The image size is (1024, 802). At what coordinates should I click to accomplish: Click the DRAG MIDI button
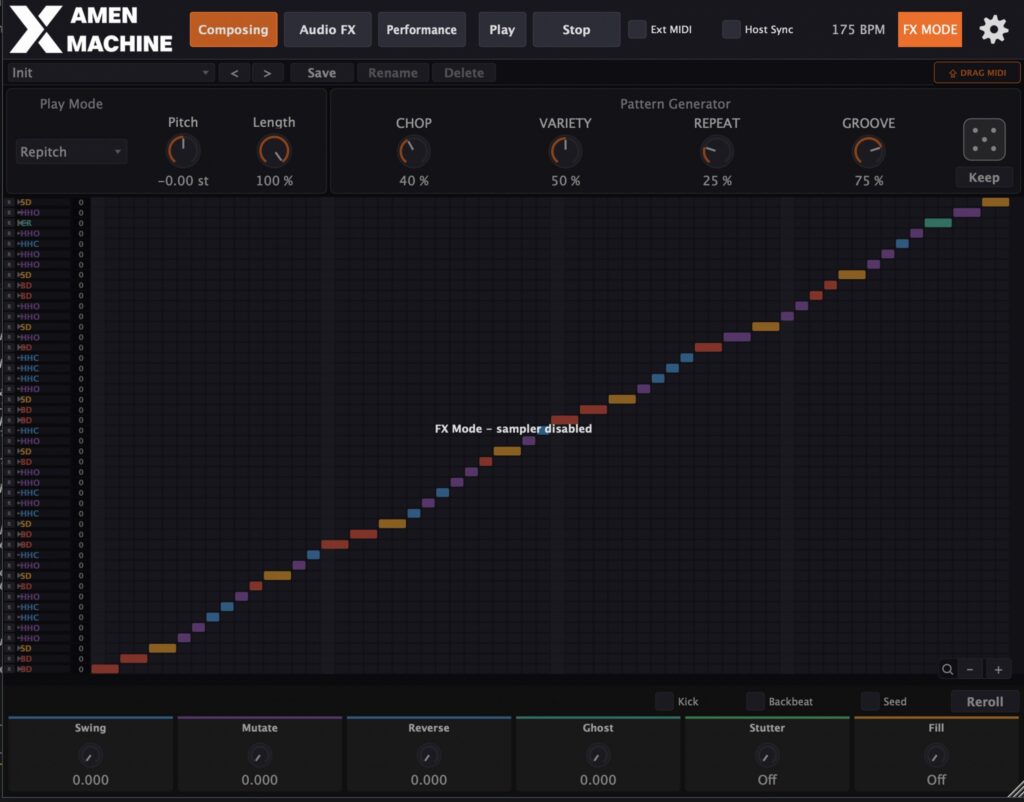coord(976,72)
